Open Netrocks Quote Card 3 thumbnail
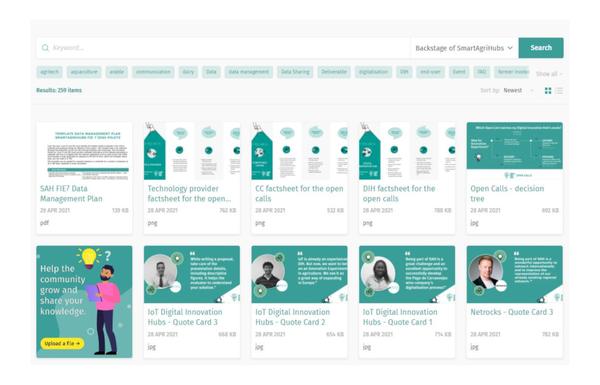This screenshot has height=385, width=600. [514, 274]
